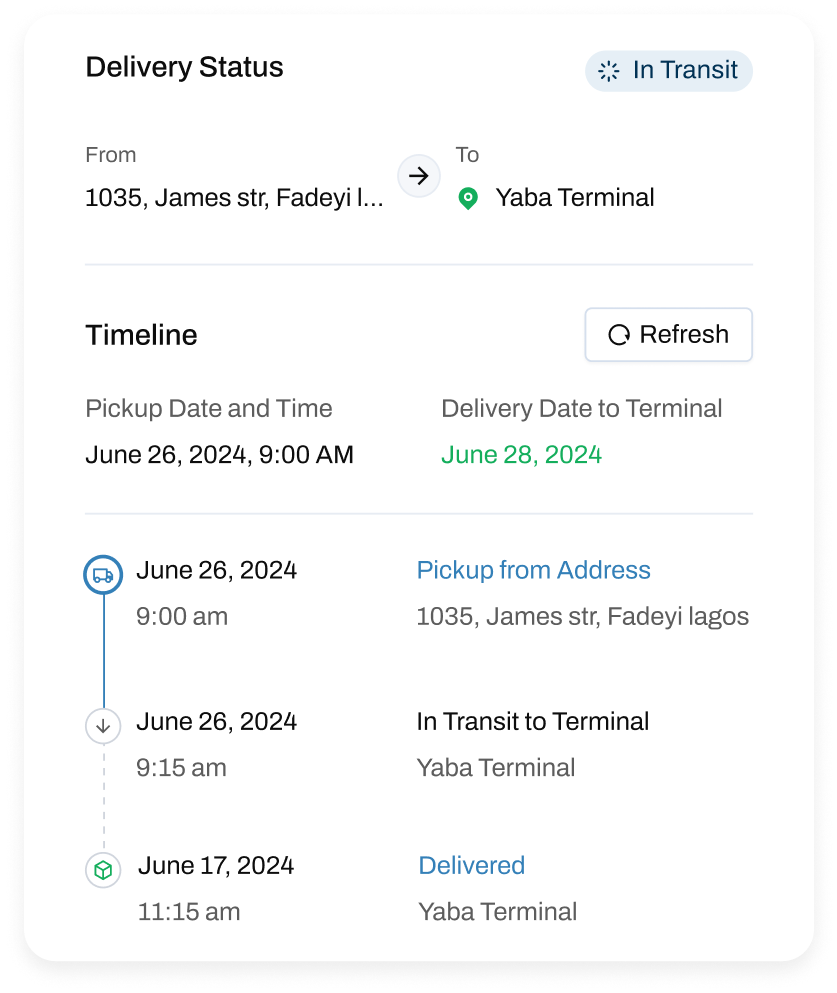This screenshot has height=993, width=837.
Task: Click the down-arrow transit timeline icon
Action: 103,726
